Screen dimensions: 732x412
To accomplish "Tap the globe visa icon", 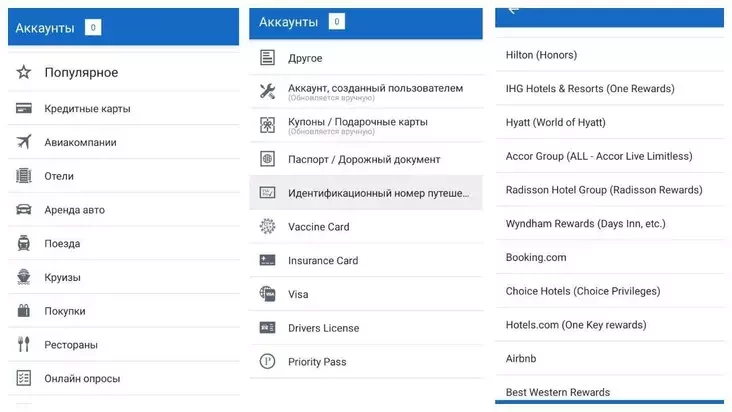I will tap(267, 294).
